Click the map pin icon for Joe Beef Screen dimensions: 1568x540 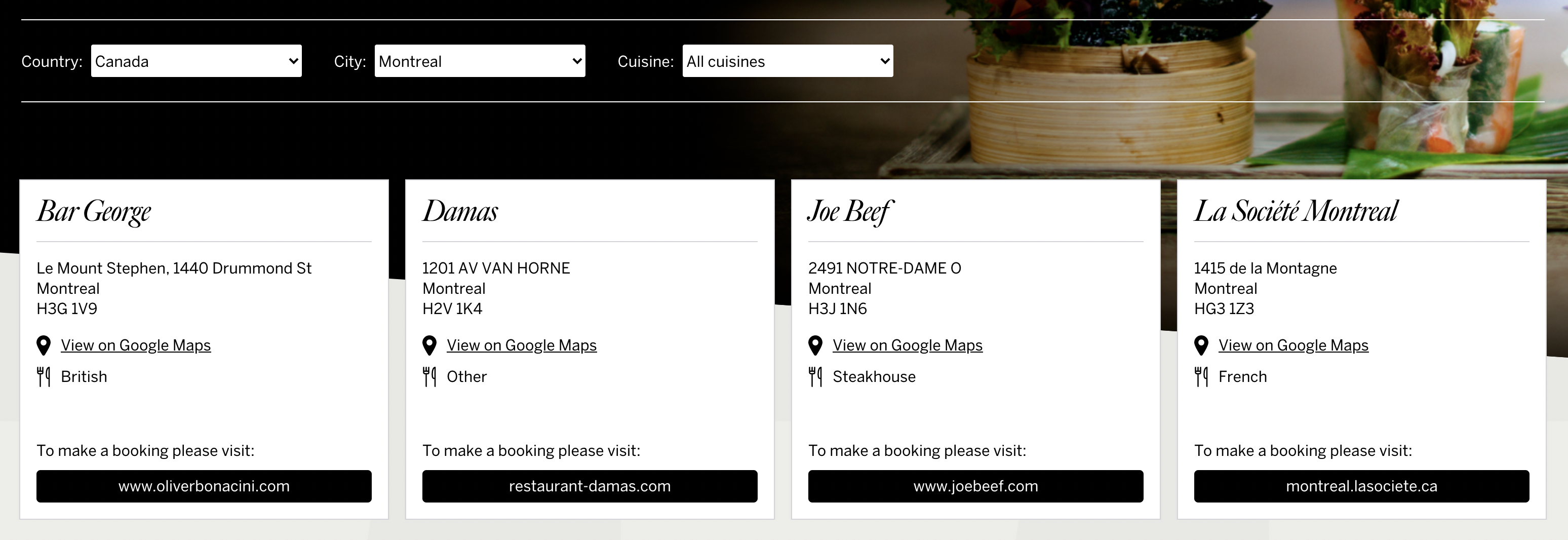[x=815, y=345]
